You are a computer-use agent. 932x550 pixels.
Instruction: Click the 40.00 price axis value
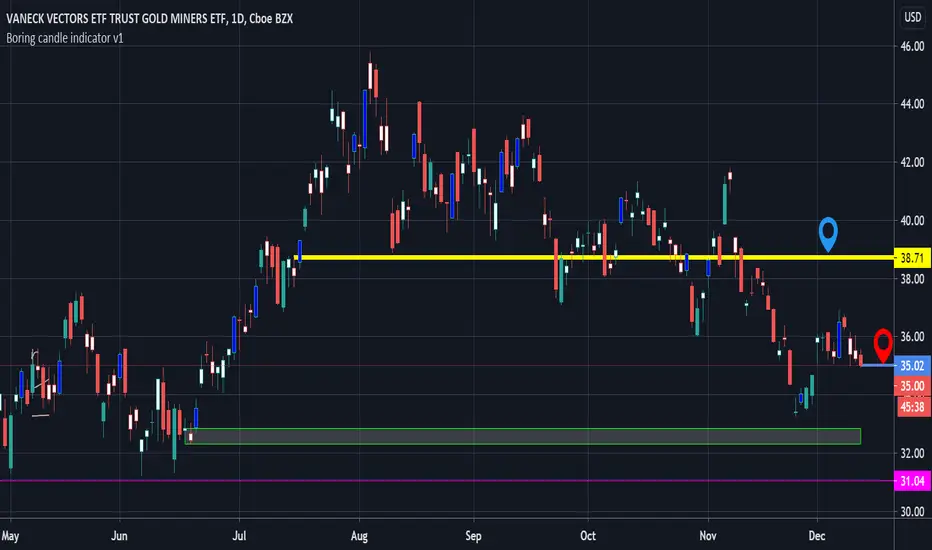point(912,220)
